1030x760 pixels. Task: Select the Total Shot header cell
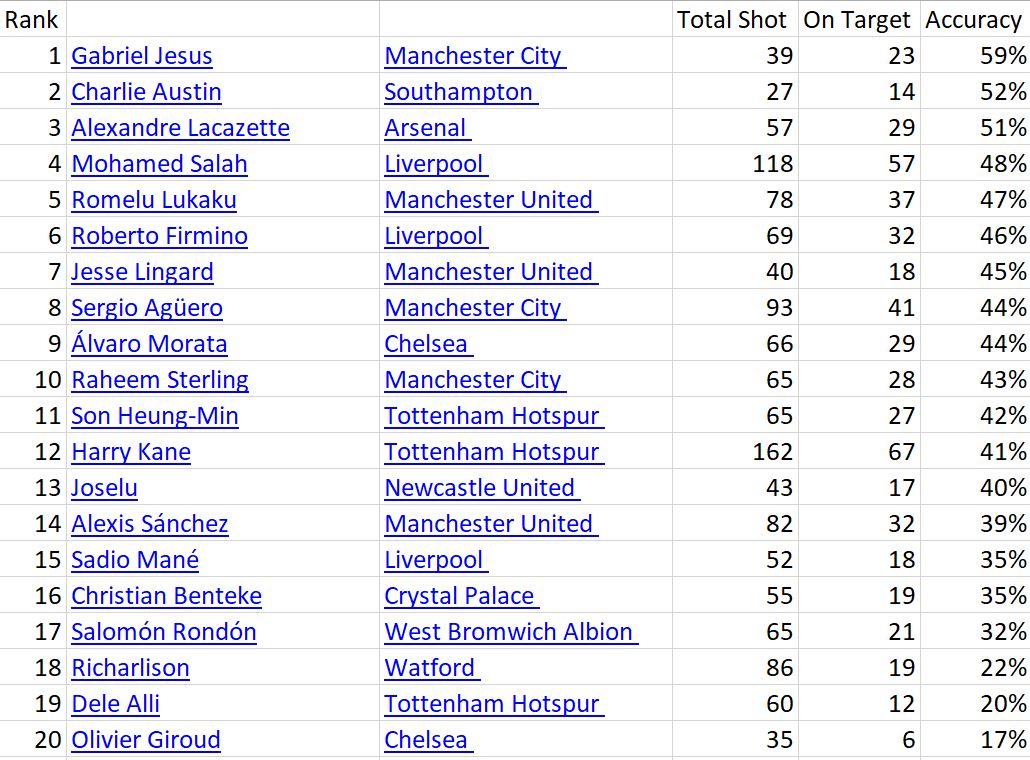[x=733, y=19]
